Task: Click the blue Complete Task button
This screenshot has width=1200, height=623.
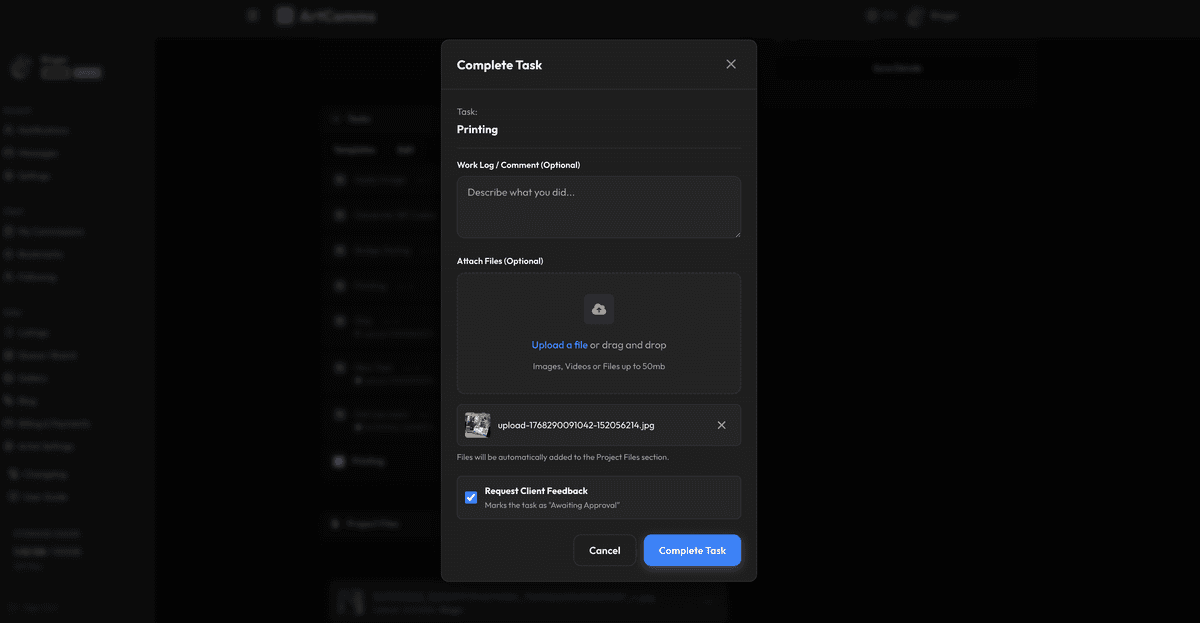Action: (x=692, y=550)
